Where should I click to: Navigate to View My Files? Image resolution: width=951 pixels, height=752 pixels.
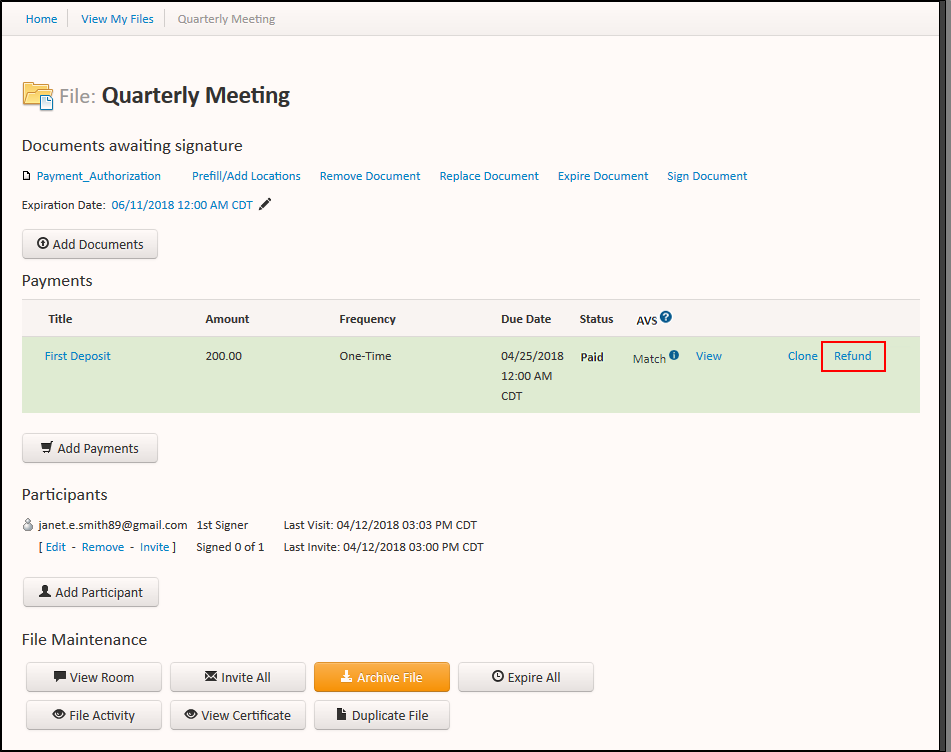tap(116, 18)
